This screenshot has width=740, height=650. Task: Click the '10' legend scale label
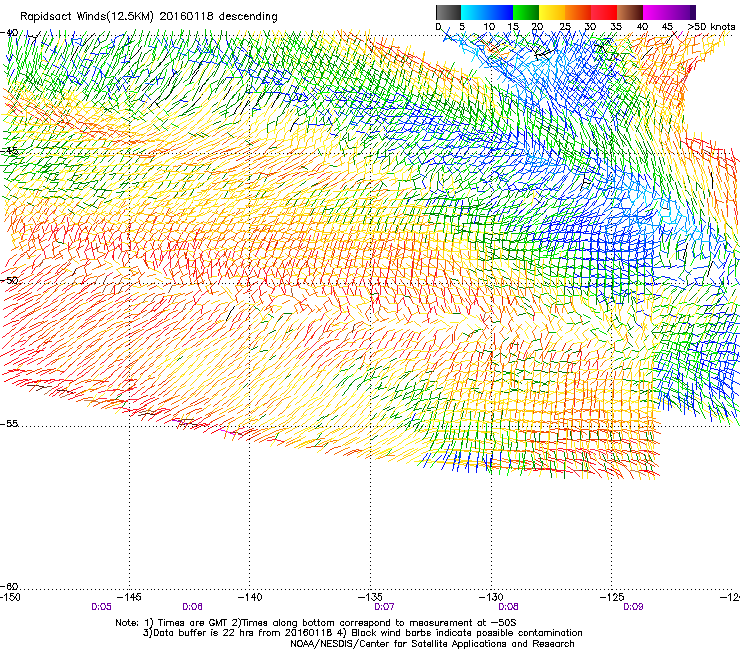tap(489, 26)
